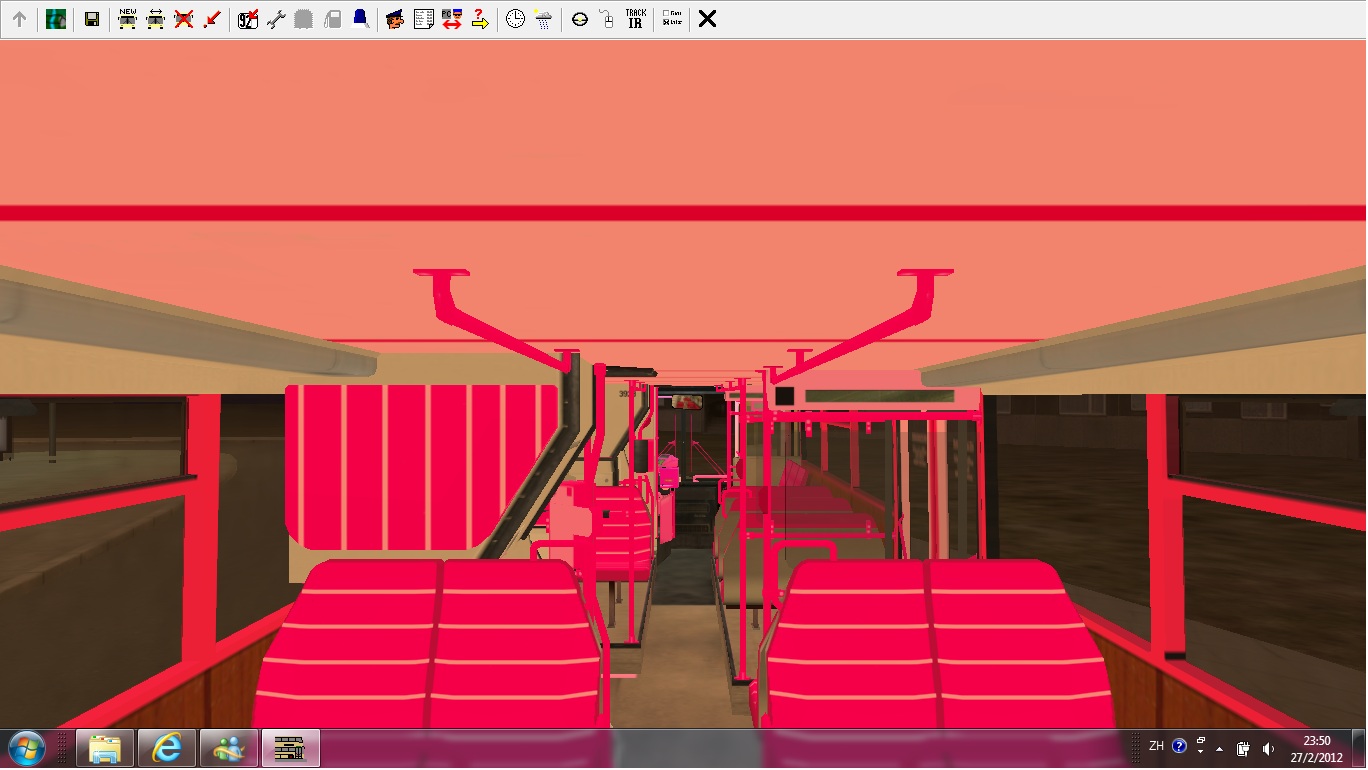The width and height of the screenshot is (1368, 770).
Task: Uncheck the lower checked toolbar checkbox
Action: point(666,23)
